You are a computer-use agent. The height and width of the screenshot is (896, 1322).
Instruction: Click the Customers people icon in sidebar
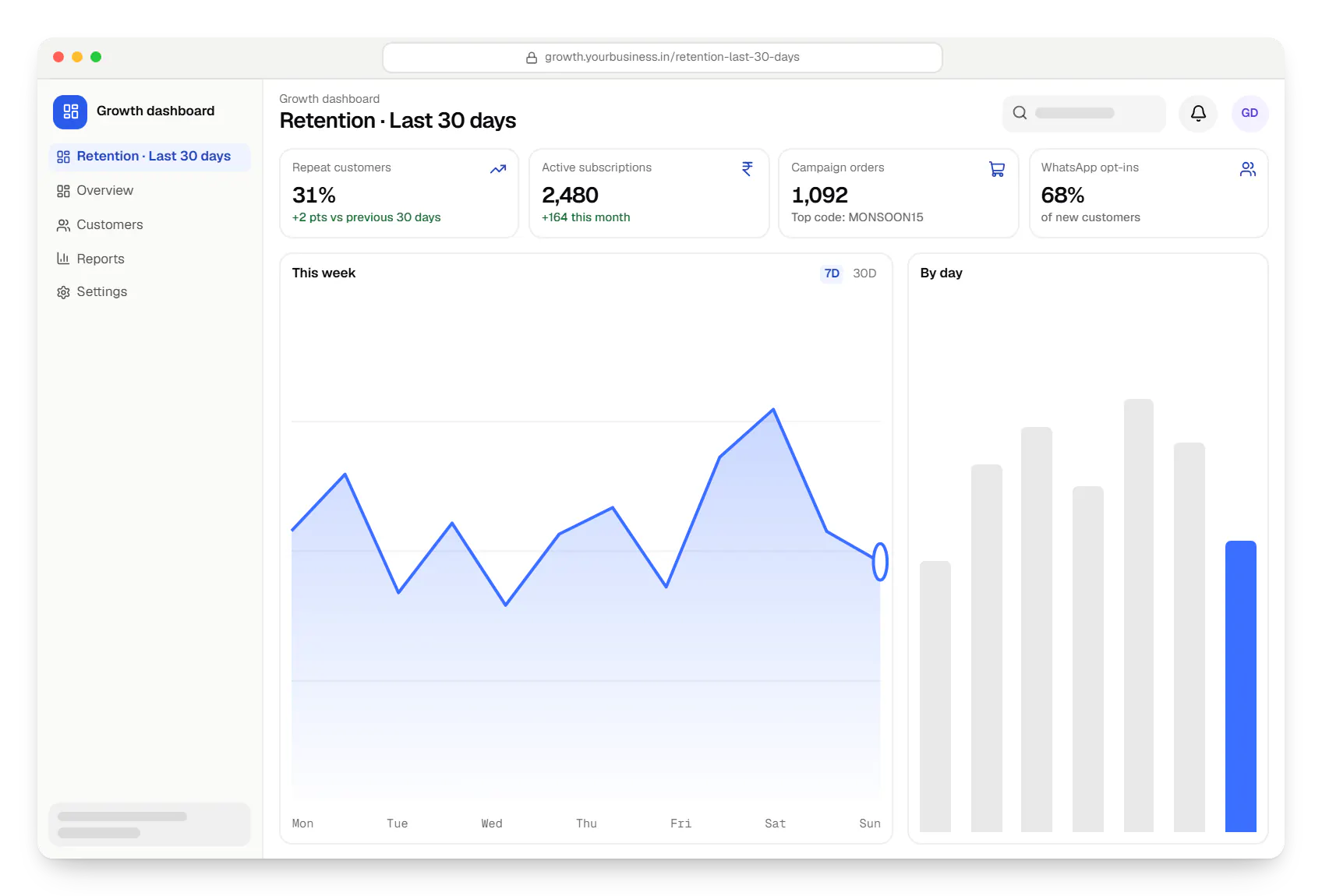[x=63, y=225]
